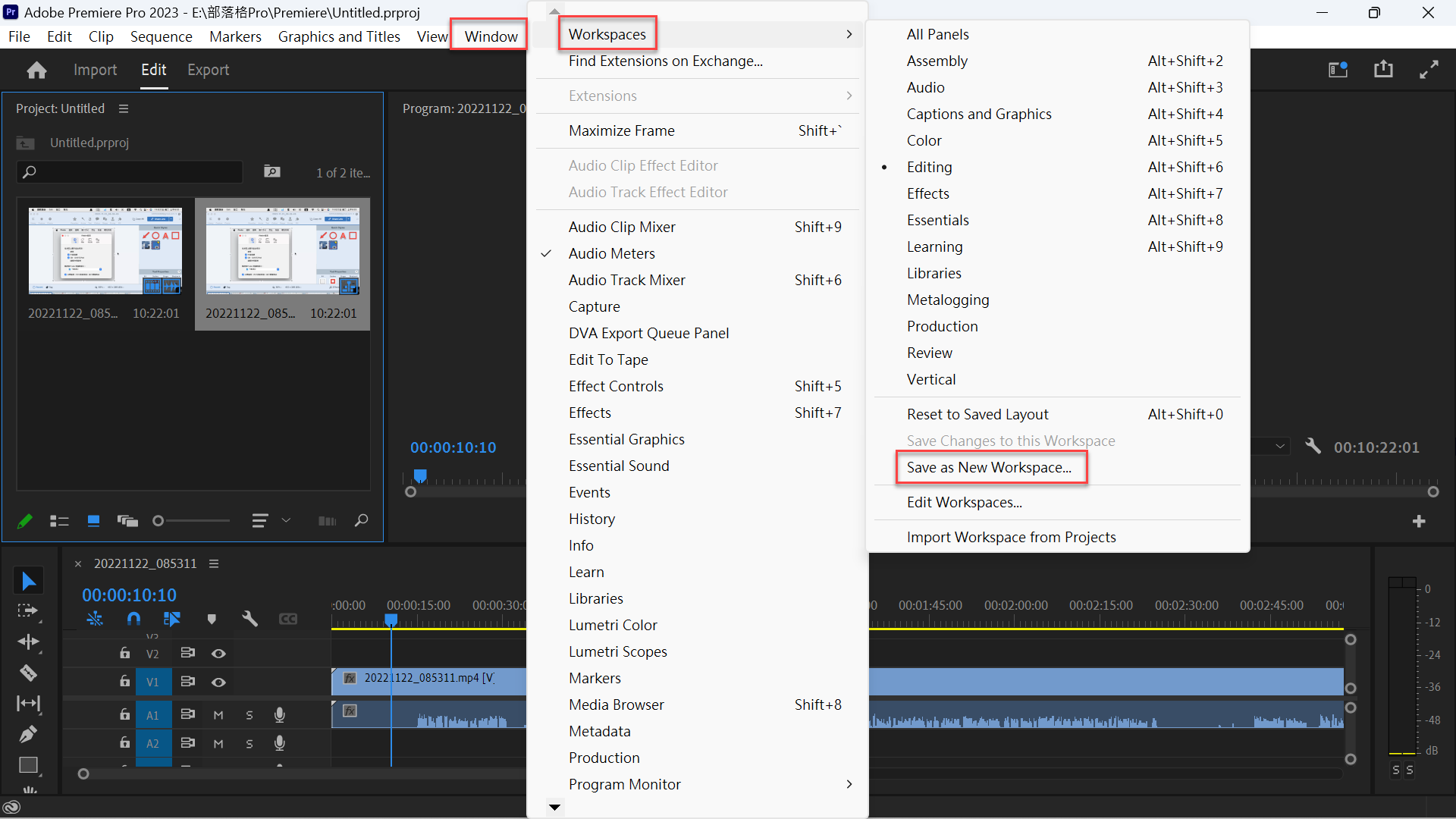Open Project panel hamburger menu

(124, 108)
